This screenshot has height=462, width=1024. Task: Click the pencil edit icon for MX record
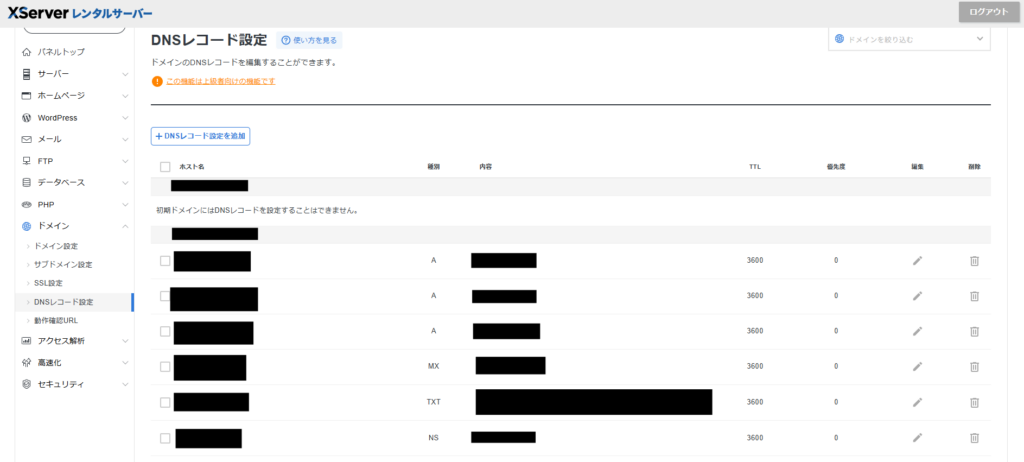918,366
